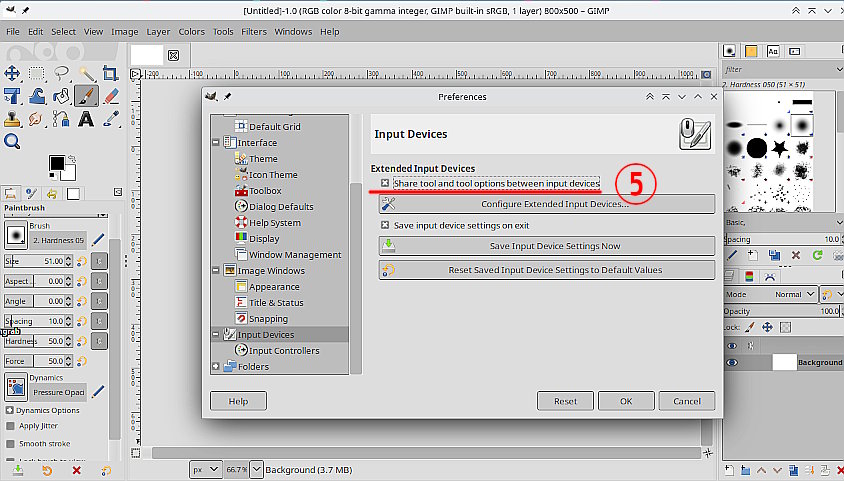Select the Unified Transform tool
This screenshot has height=481, width=844.
(12, 96)
